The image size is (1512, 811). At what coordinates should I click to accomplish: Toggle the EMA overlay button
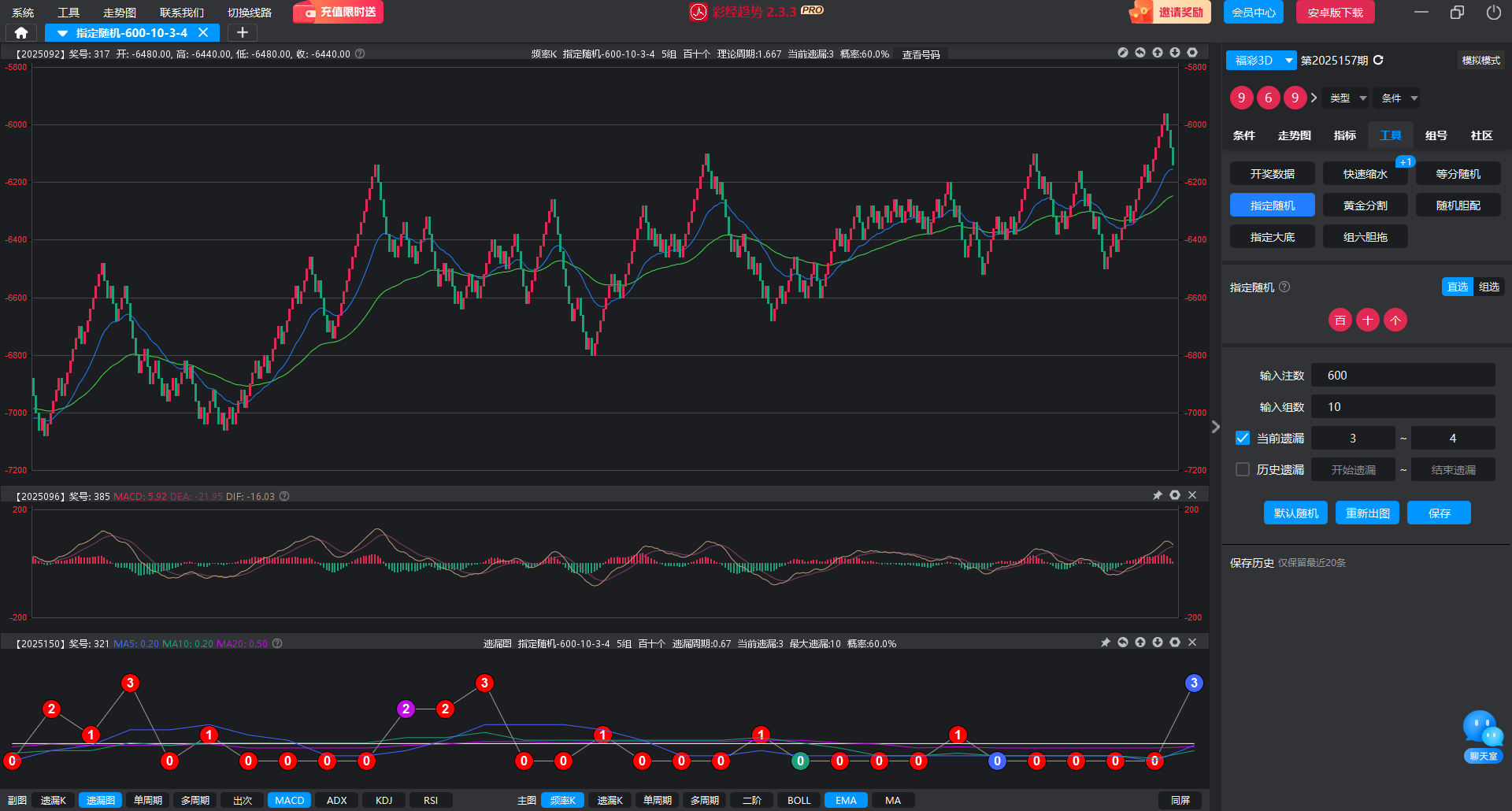click(846, 800)
